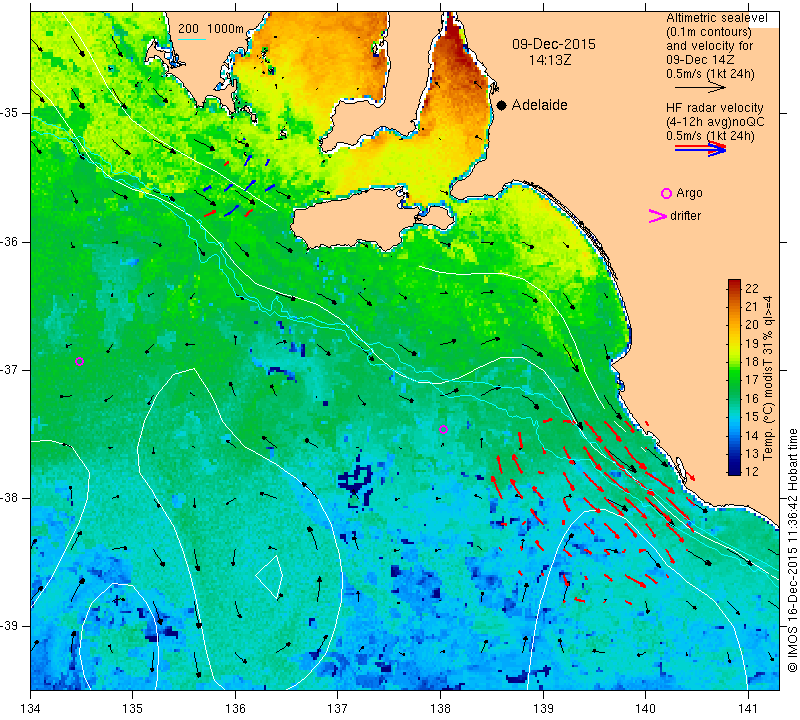Click the longitude axis label 141

[748, 709]
